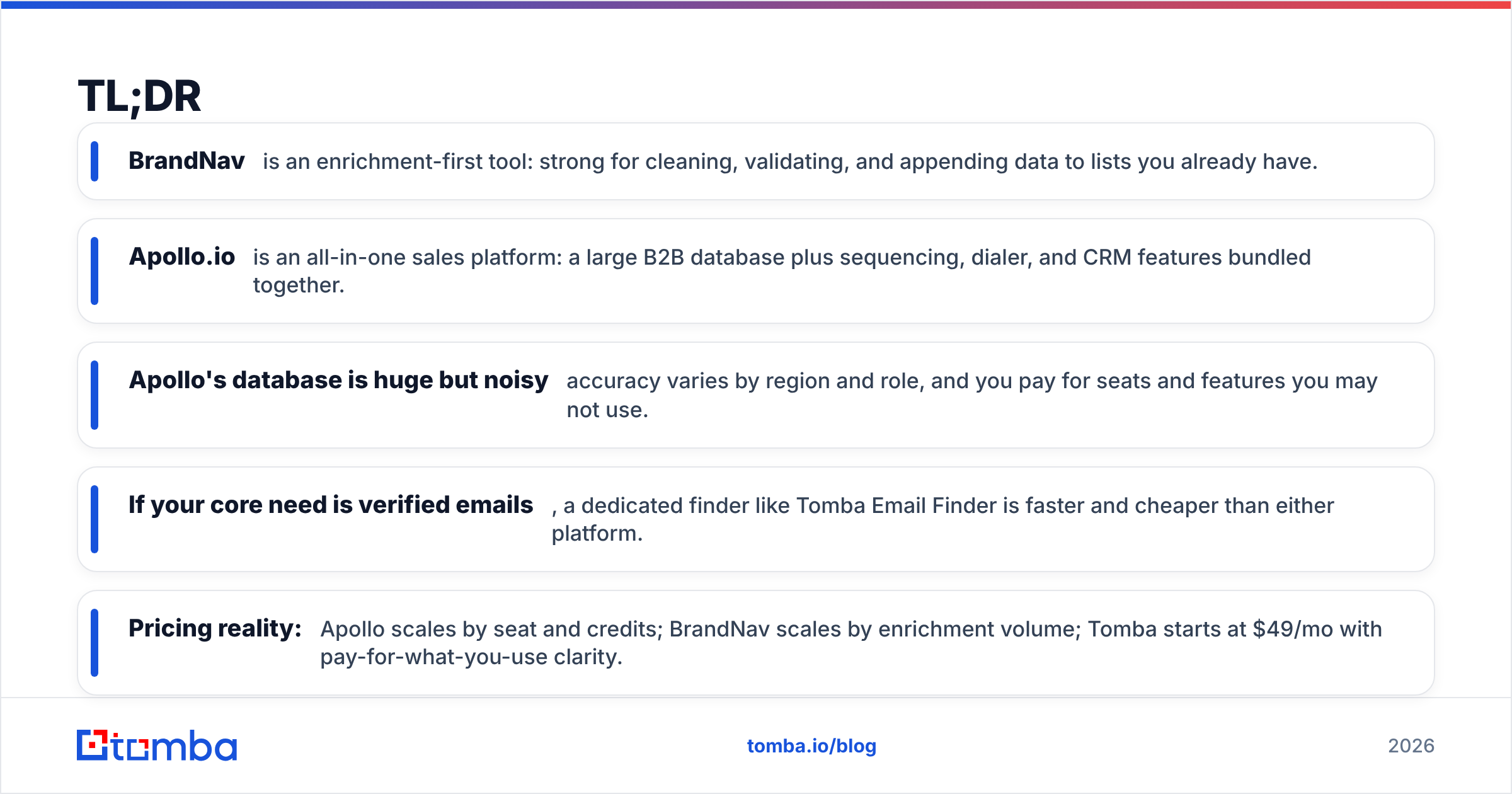Click the 'Pricing reality:' label

(215, 629)
